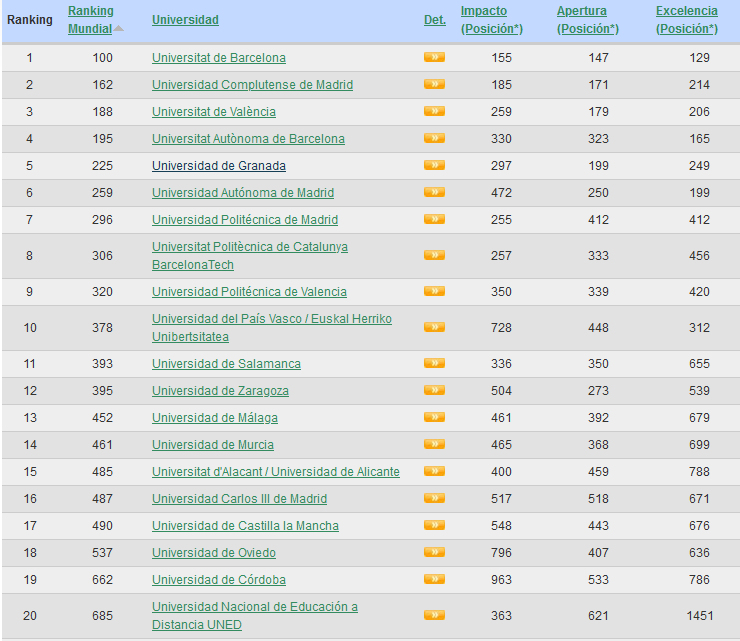740x641 pixels.
Task: Click the Ranking column header text
Action: pos(29,20)
